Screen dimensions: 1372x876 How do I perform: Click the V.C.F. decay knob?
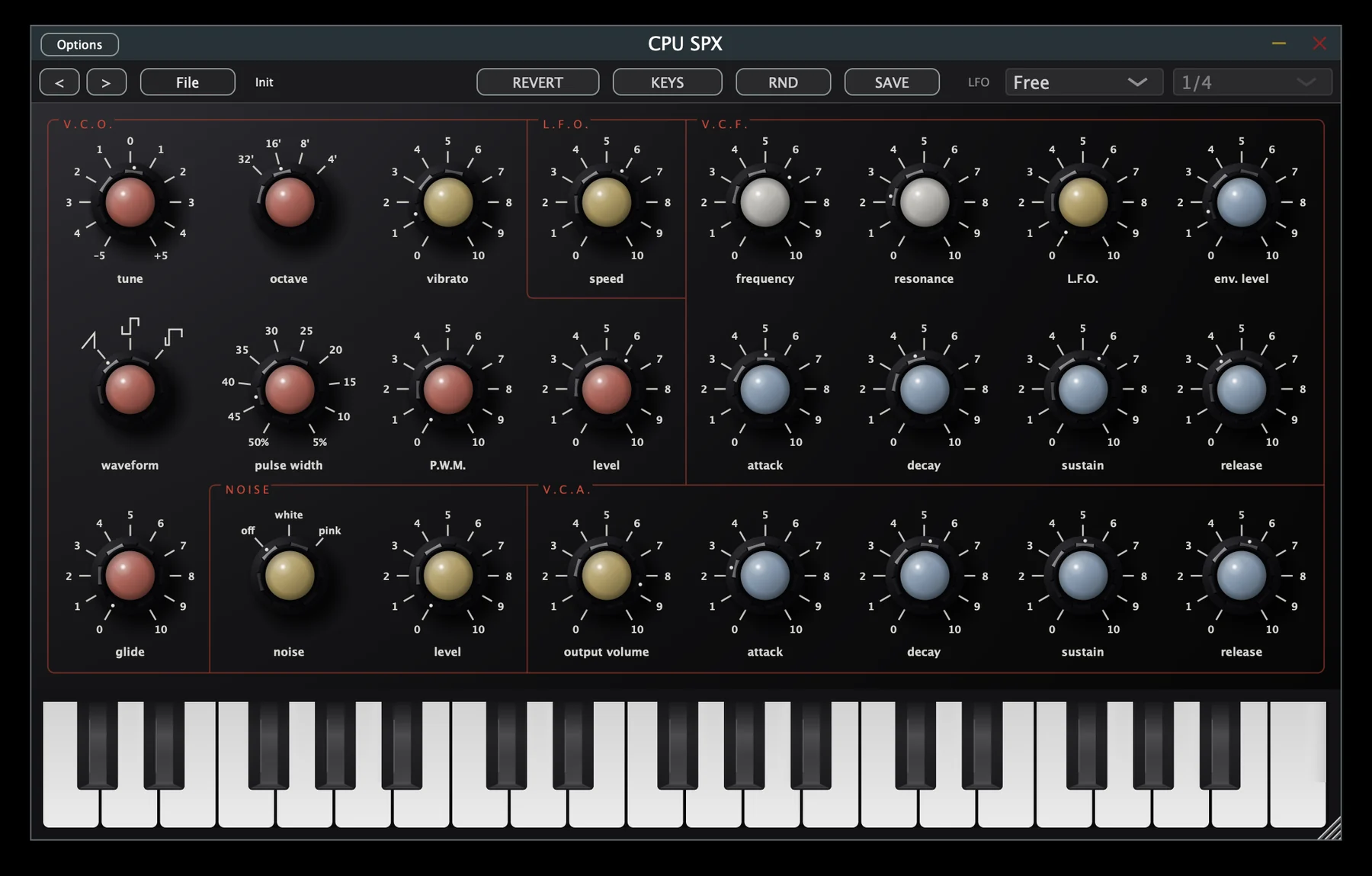pyautogui.click(x=924, y=389)
